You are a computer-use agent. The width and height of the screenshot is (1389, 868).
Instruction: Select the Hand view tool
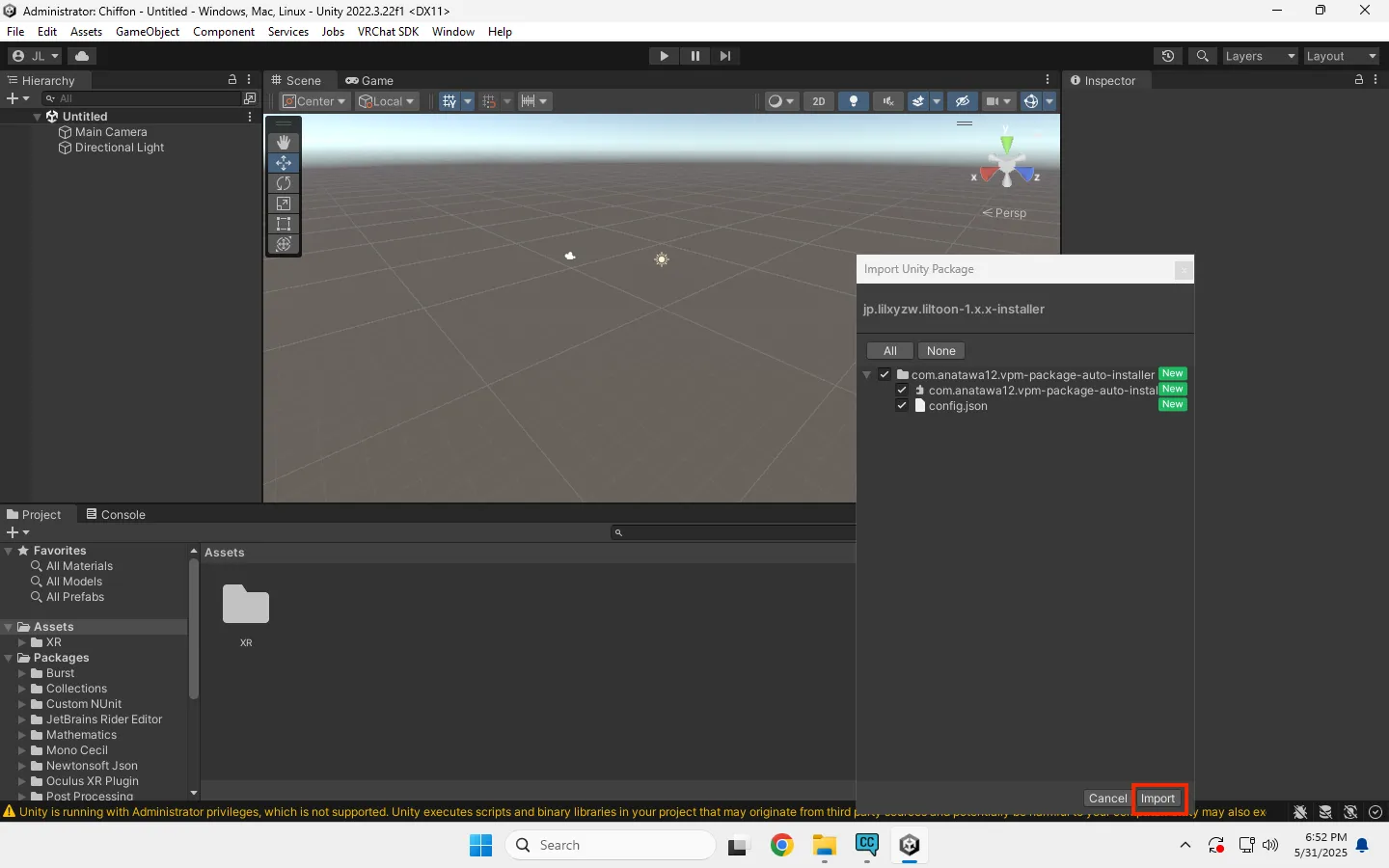point(284,143)
